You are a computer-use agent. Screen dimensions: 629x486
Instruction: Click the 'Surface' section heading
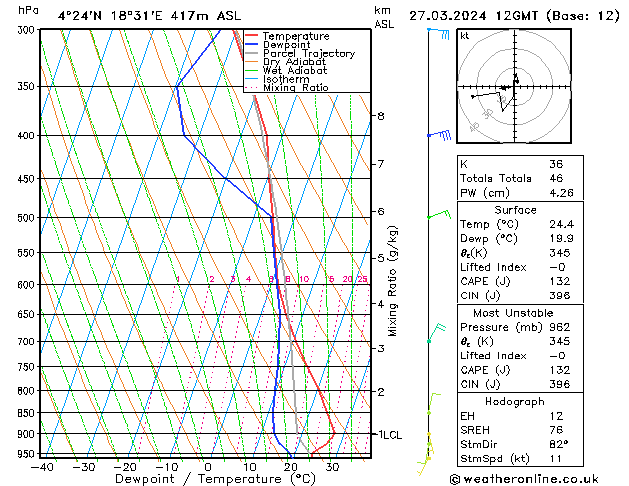(515, 210)
